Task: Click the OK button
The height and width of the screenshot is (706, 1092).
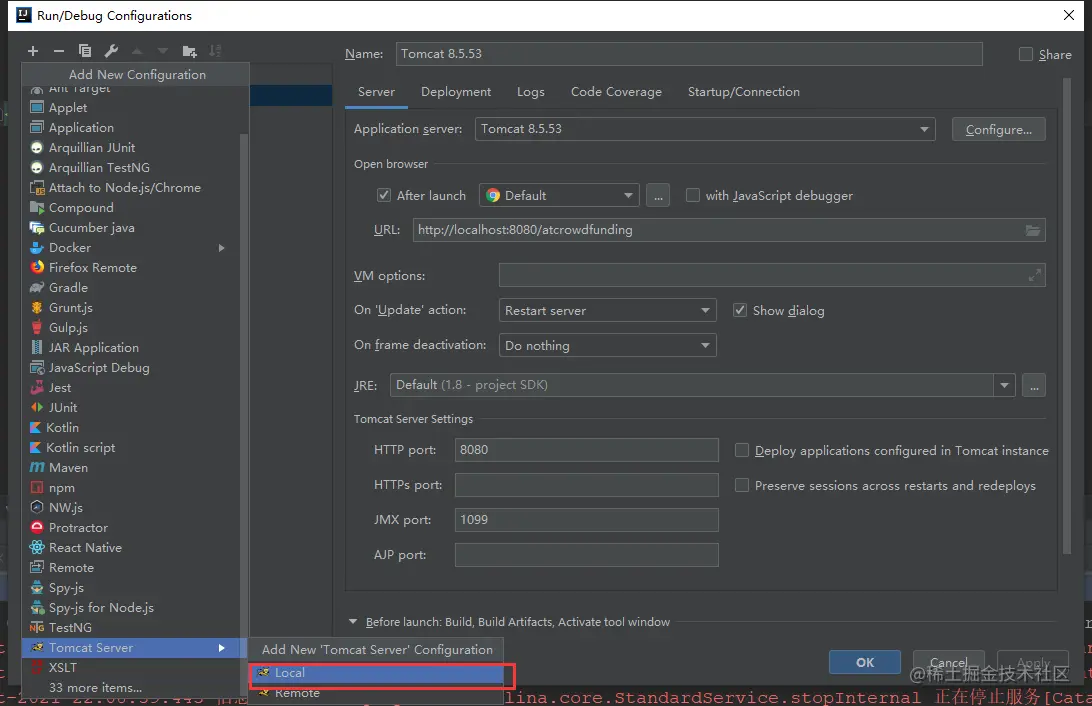Action: 865,662
